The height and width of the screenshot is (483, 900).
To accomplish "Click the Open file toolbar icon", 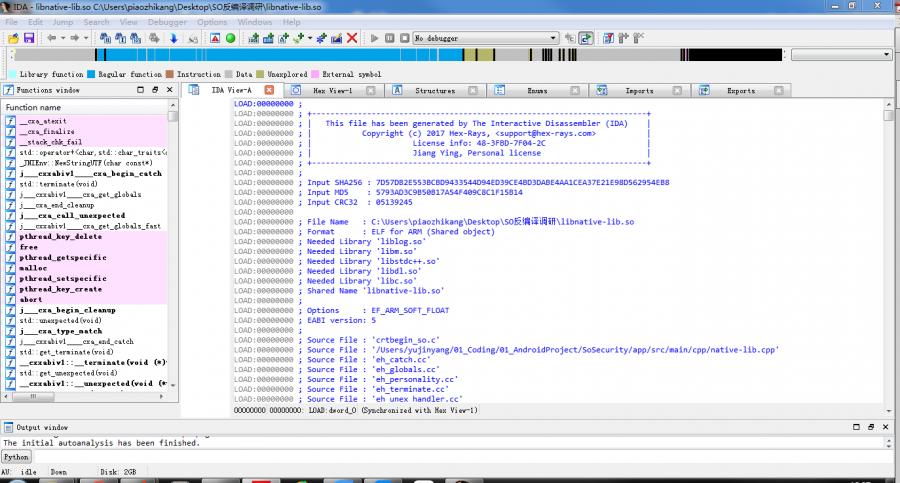I will click(13, 38).
